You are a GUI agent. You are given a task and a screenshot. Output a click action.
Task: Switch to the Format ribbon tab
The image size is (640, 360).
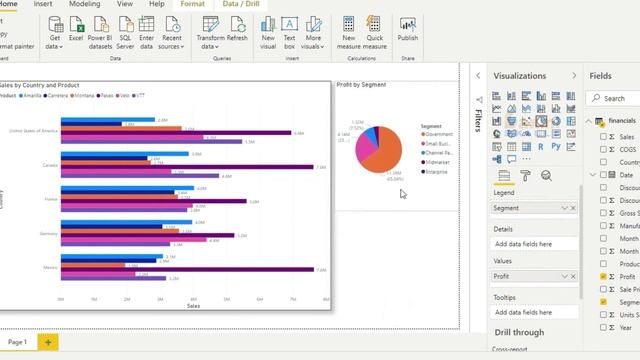tap(192, 4)
